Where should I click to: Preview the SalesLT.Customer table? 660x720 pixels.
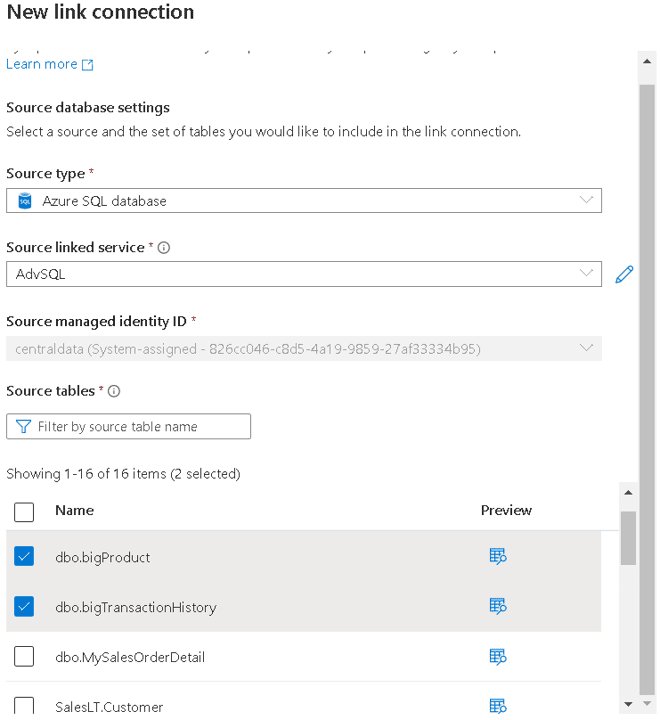coord(498,706)
